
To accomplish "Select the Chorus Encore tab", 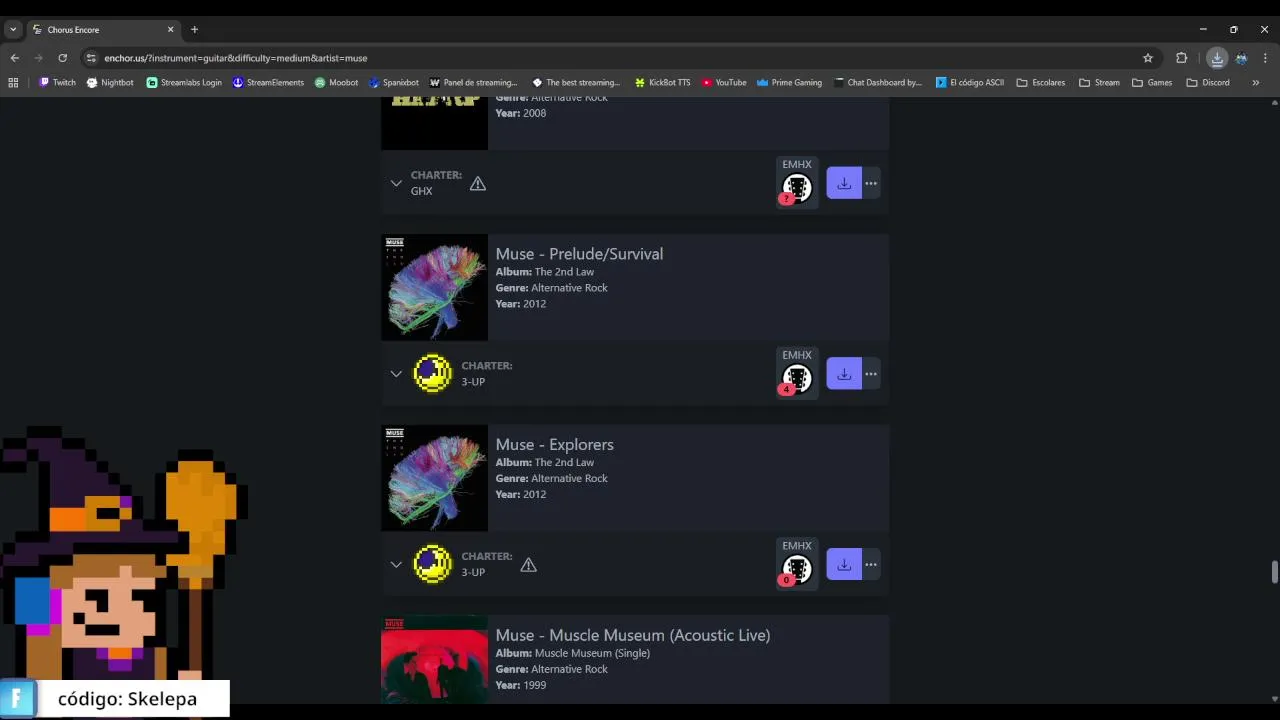I will pos(103,30).
